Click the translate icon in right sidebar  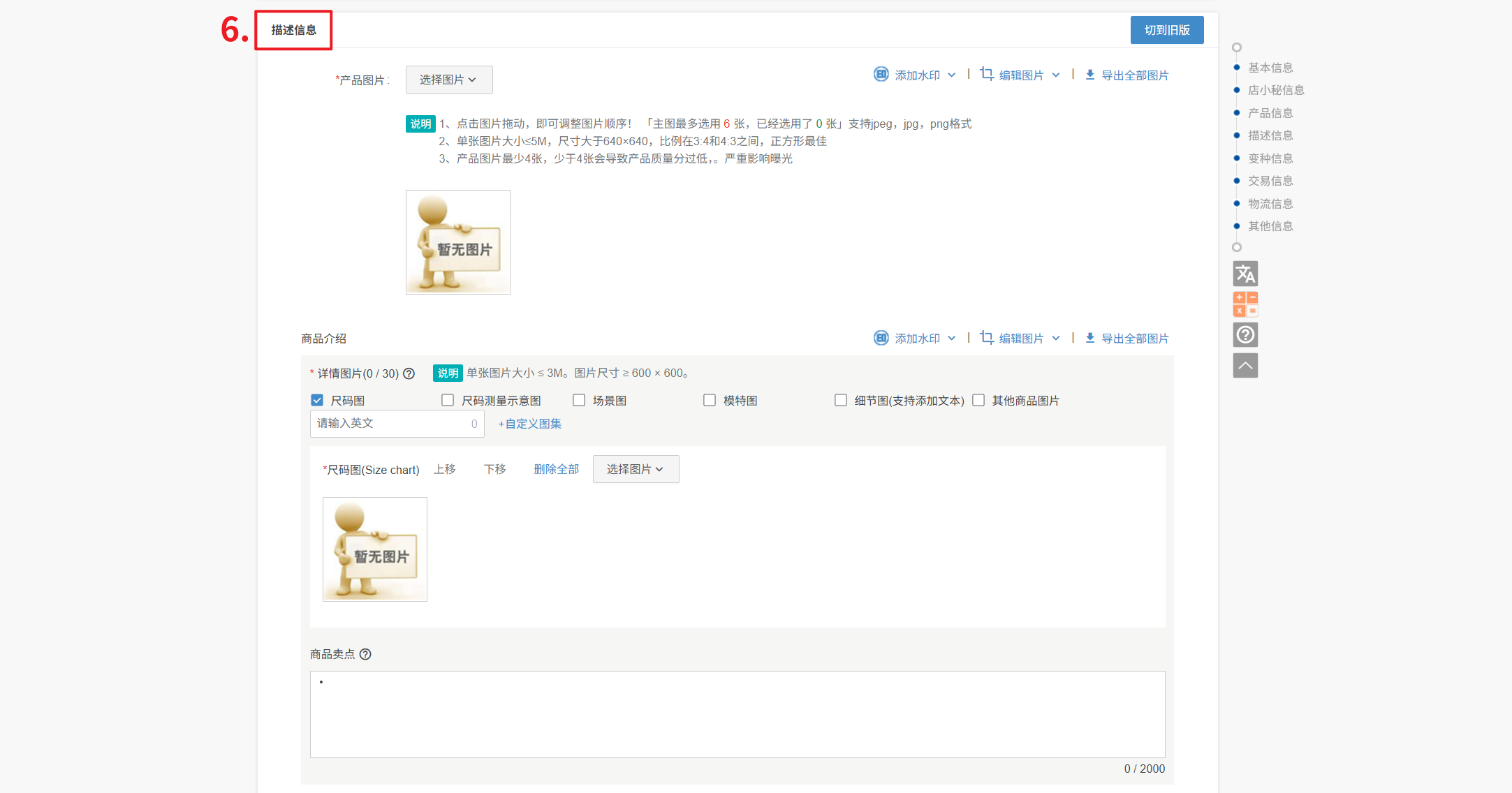1245,274
